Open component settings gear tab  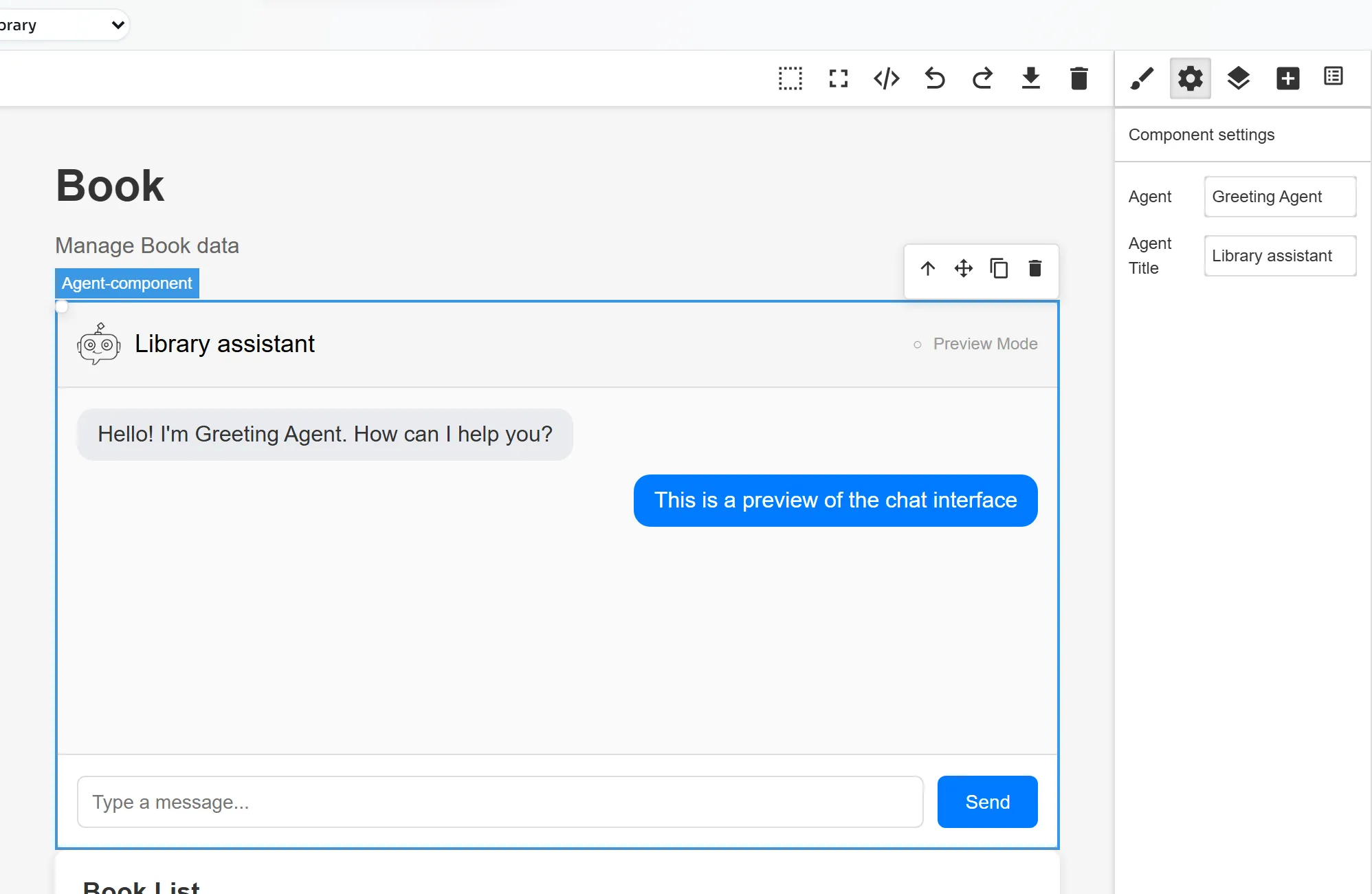[1191, 78]
